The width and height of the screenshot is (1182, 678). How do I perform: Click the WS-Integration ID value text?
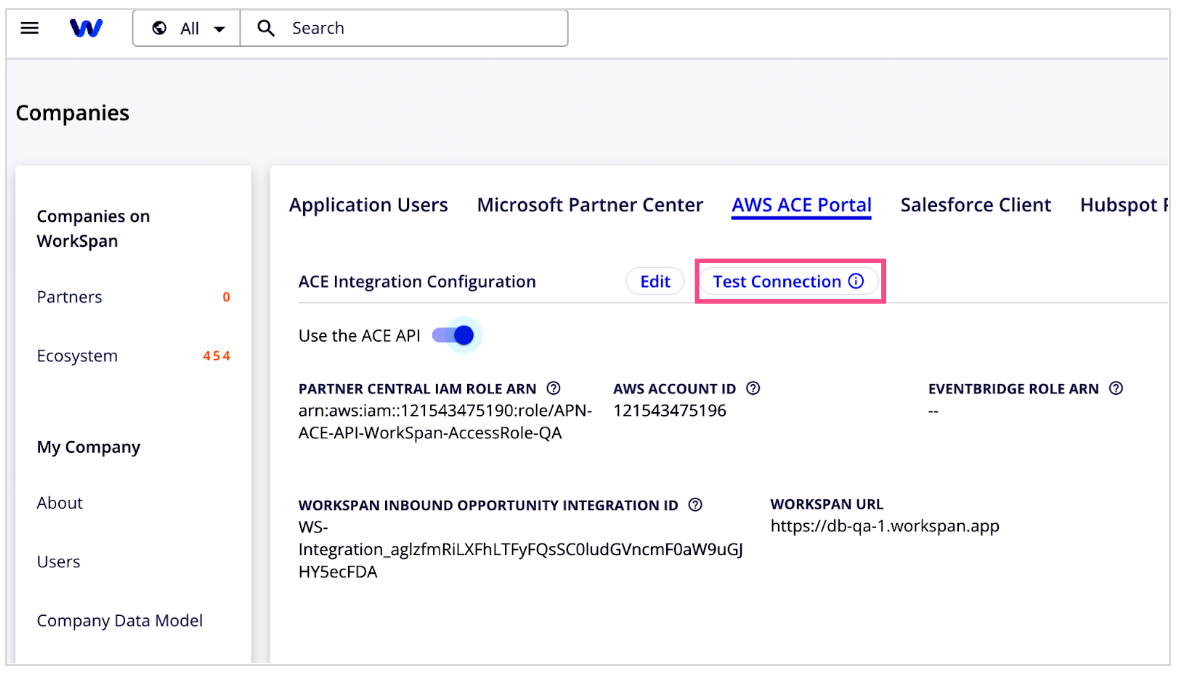coord(521,550)
